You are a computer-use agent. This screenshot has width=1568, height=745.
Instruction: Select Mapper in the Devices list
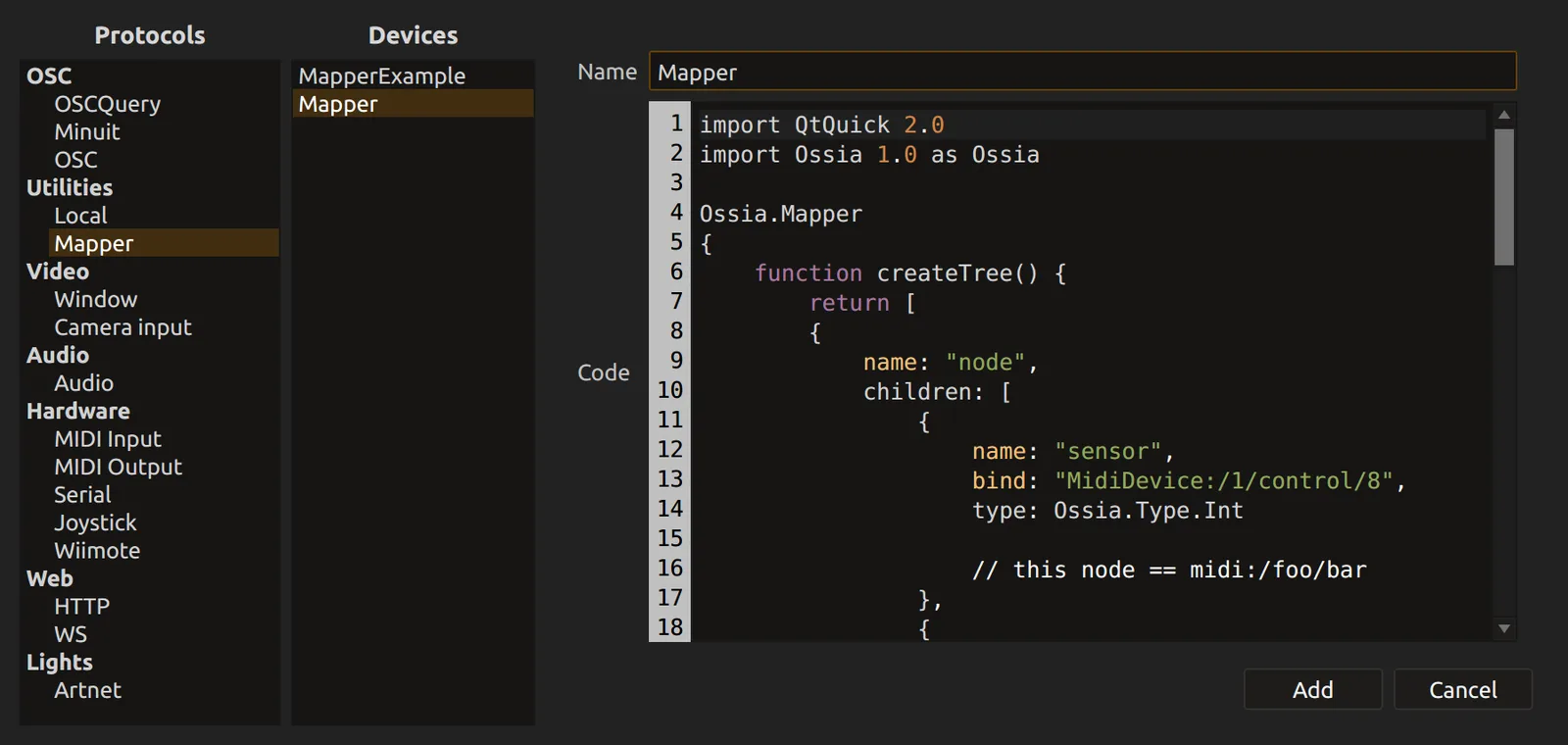[x=413, y=104]
